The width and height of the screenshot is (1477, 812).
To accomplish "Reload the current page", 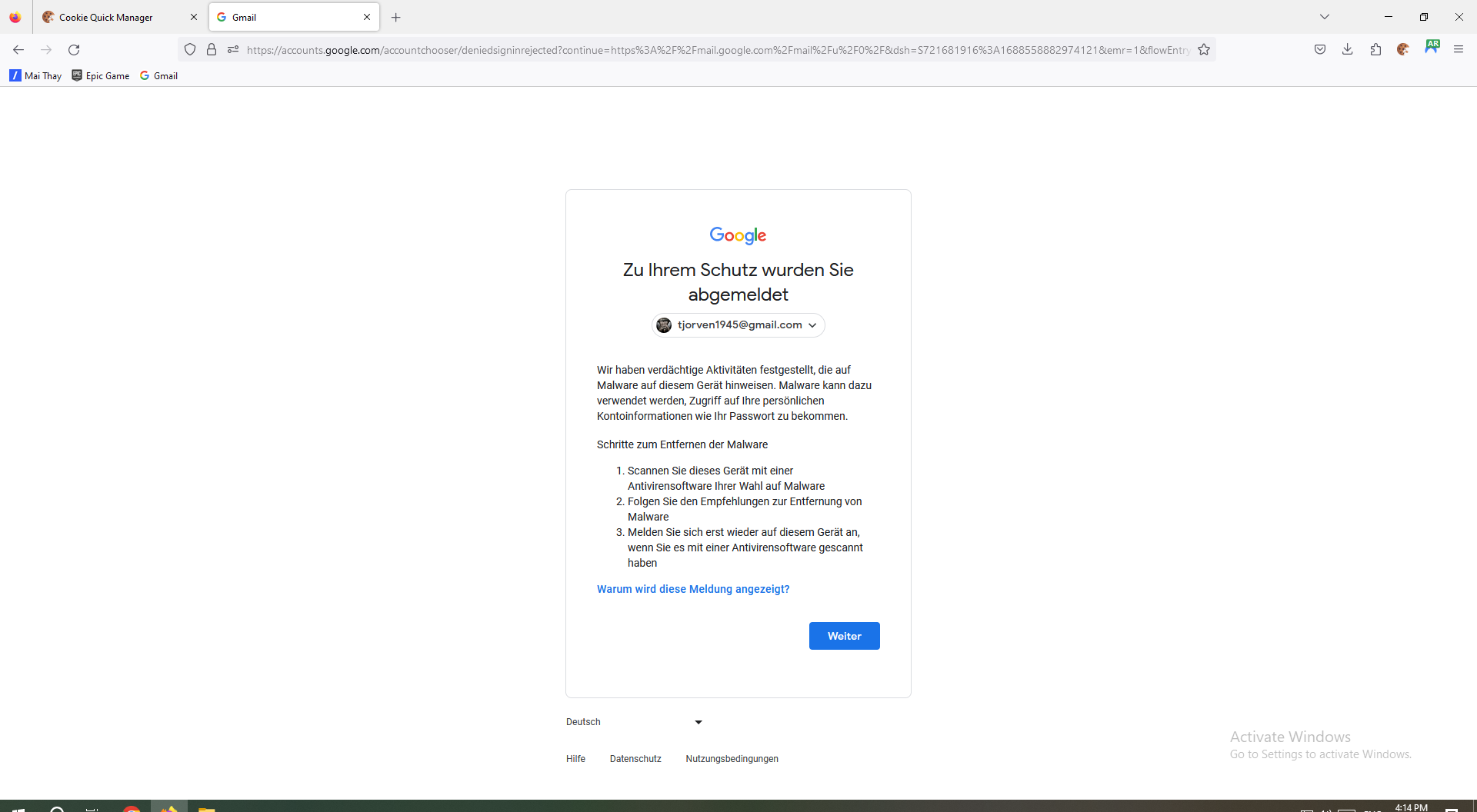I will tap(74, 50).
